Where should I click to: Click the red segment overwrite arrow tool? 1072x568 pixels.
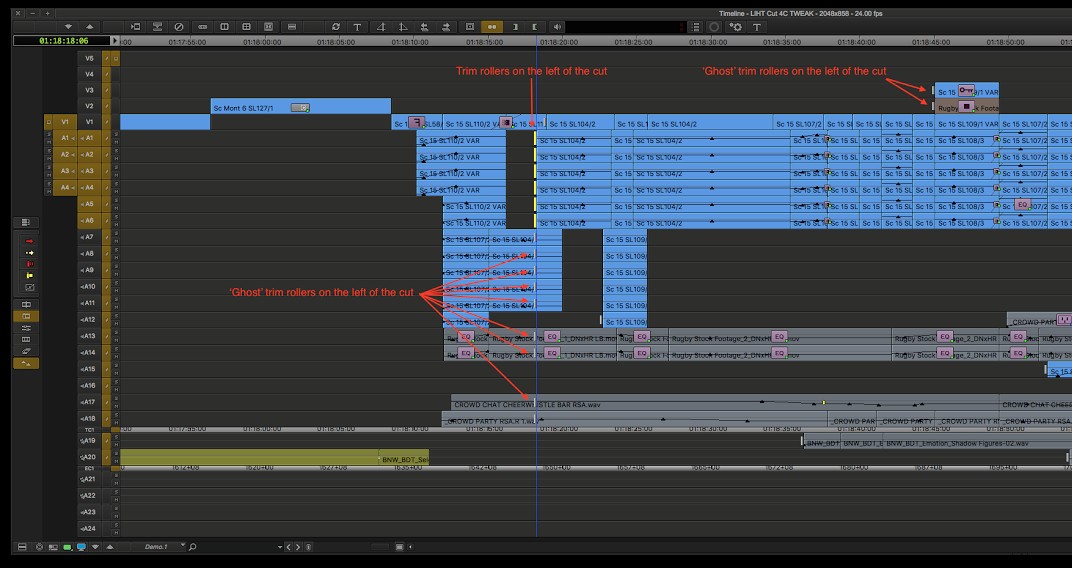point(29,241)
